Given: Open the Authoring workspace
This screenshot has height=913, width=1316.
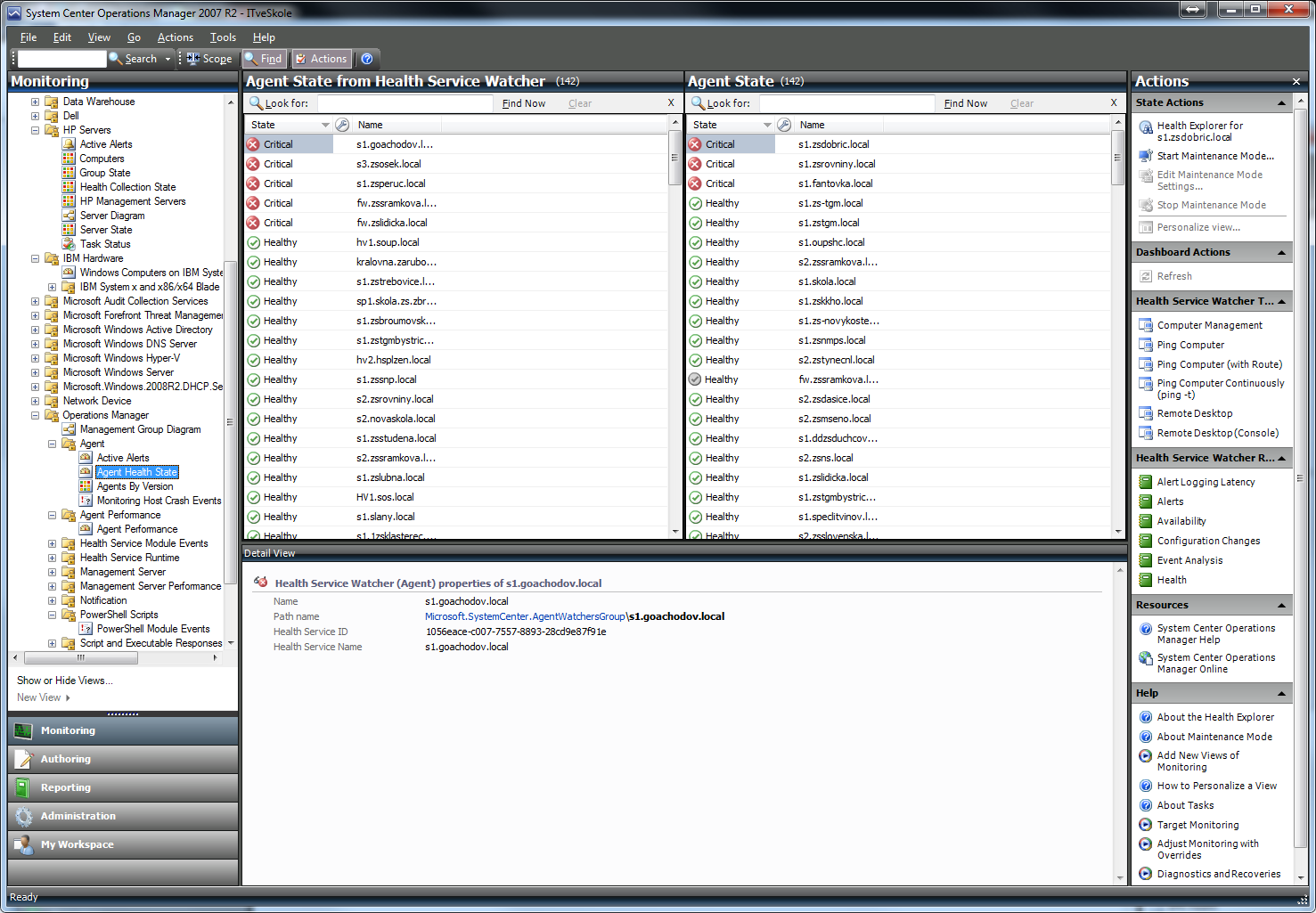Looking at the screenshot, I should 123,759.
